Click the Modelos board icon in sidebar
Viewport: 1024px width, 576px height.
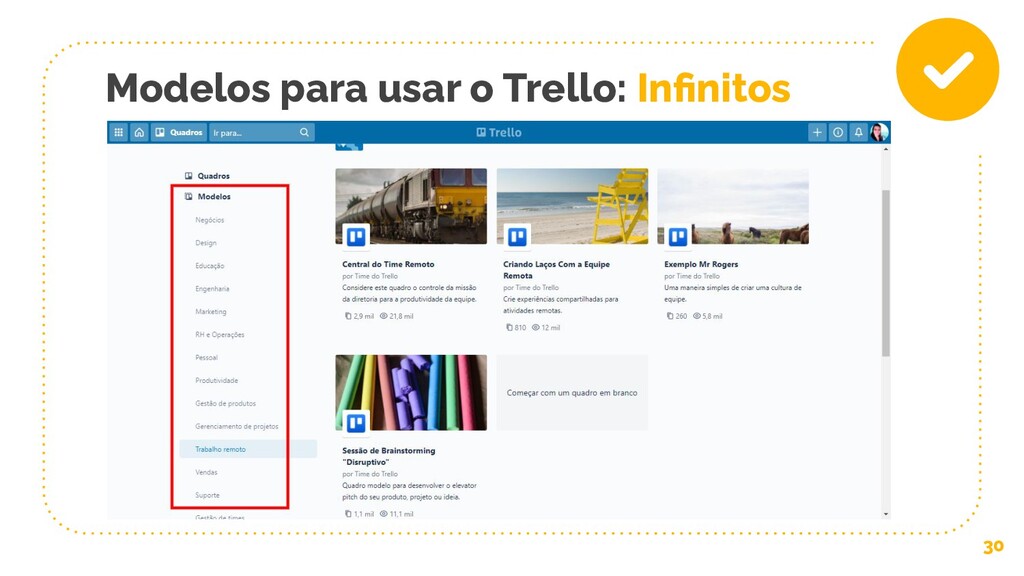point(189,197)
